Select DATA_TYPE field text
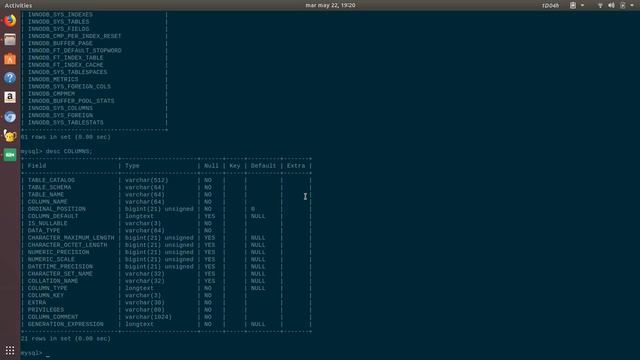The width and height of the screenshot is (640, 360). tap(44, 231)
